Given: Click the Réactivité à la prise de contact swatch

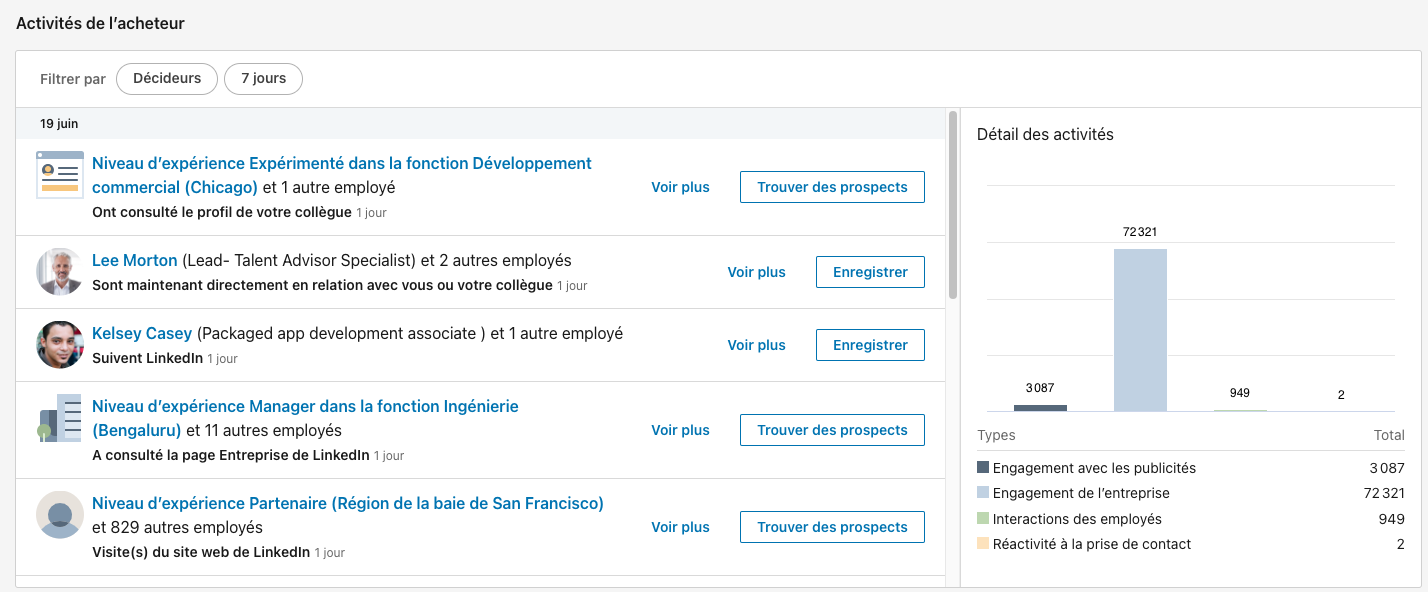Looking at the screenshot, I should pos(983,544).
